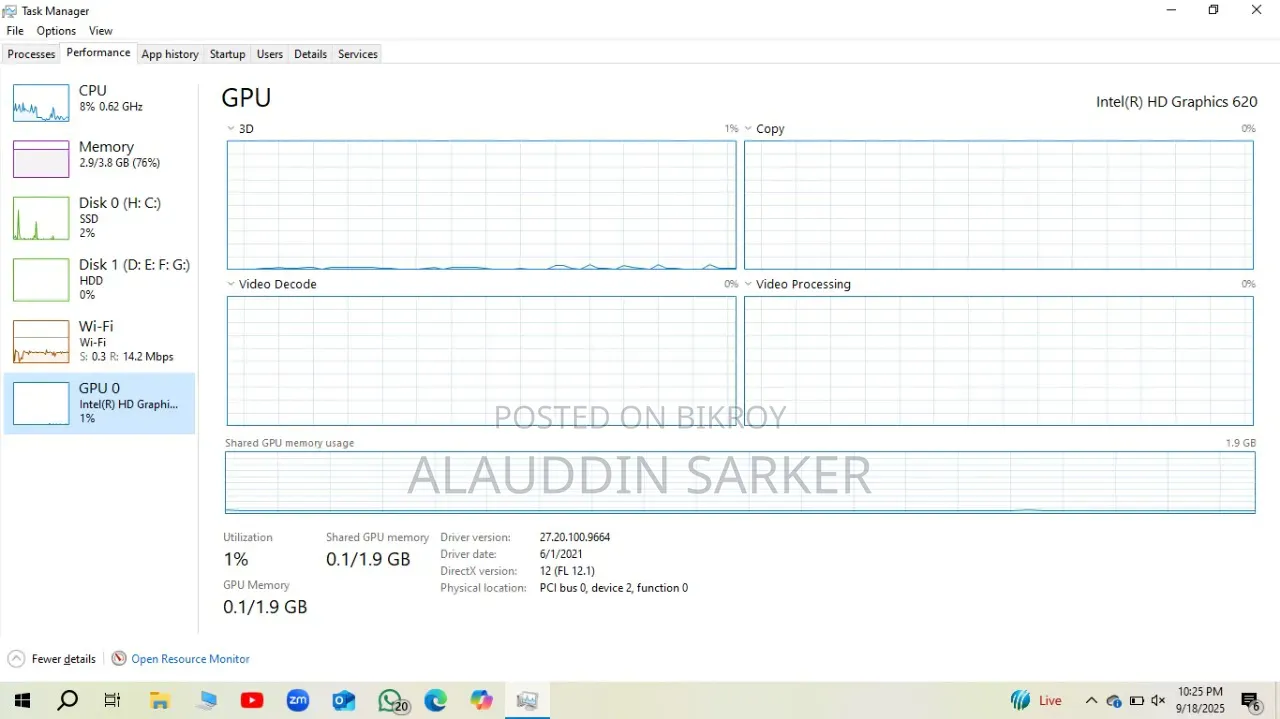Click the Video Decode usage graph
Screen dimensions: 1280x719
481,361
